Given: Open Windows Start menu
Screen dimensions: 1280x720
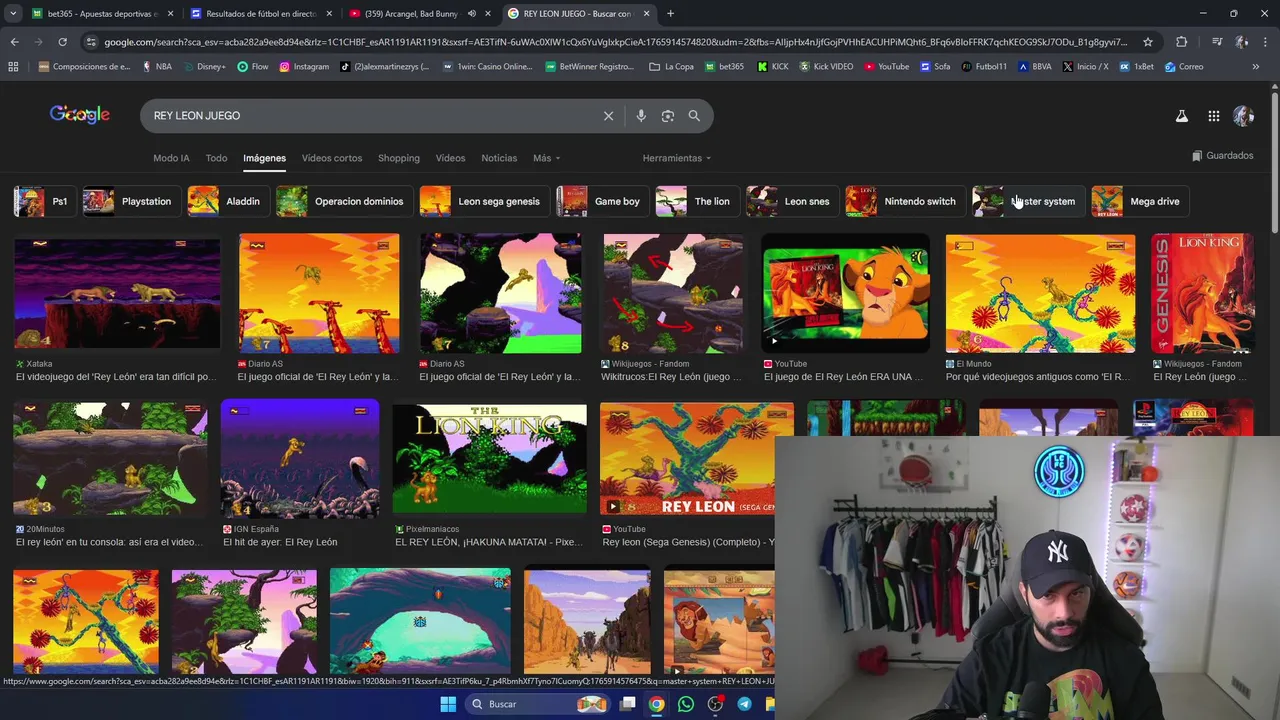Looking at the screenshot, I should [x=448, y=704].
